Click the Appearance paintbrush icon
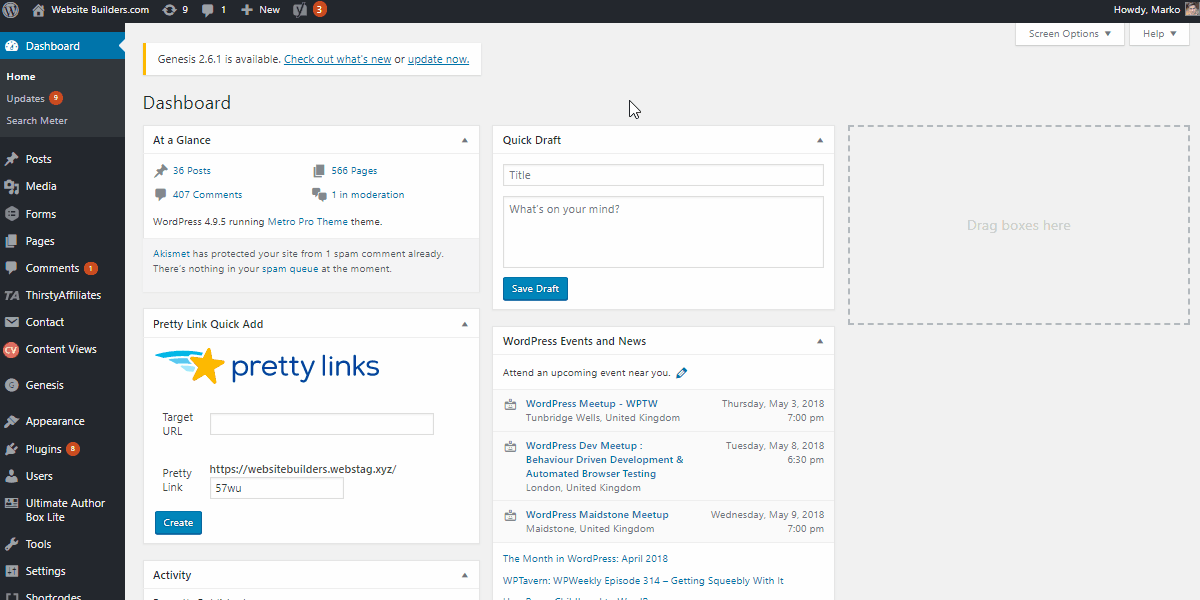1200x600 pixels. tap(11, 421)
